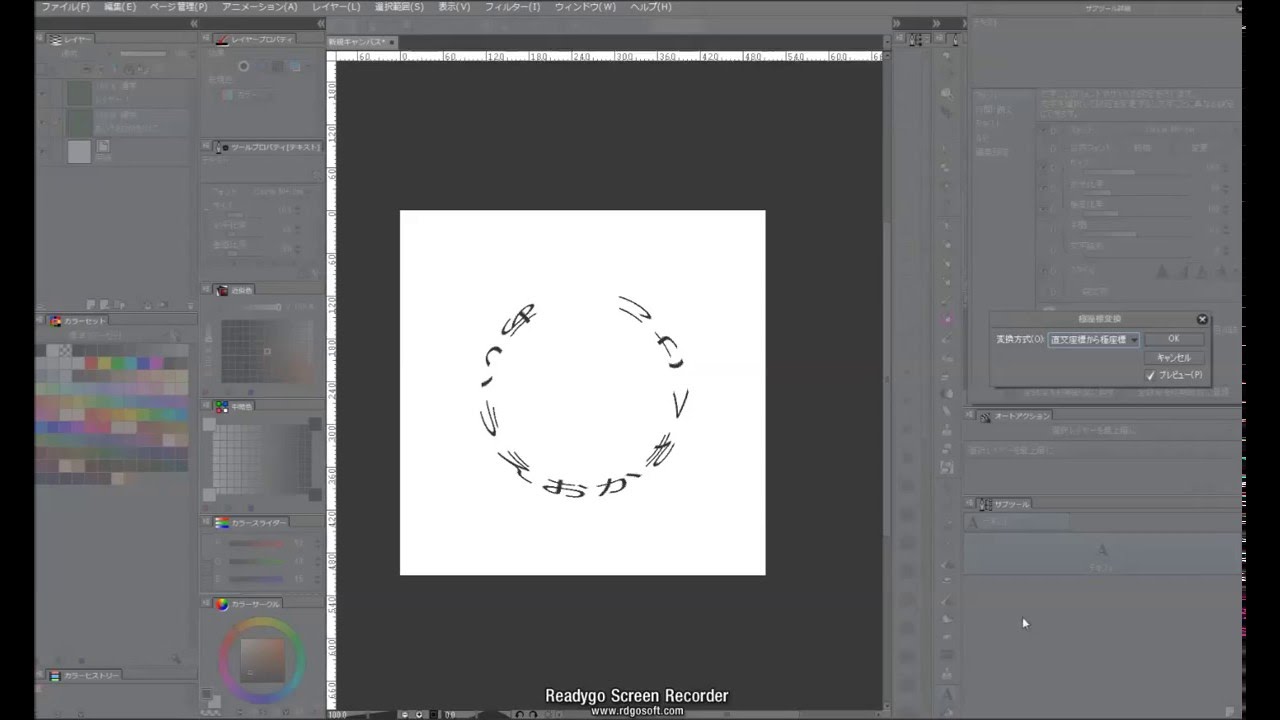Toggle visibility of the 用紙 paper layer
1280x720 pixels.
click(x=42, y=151)
